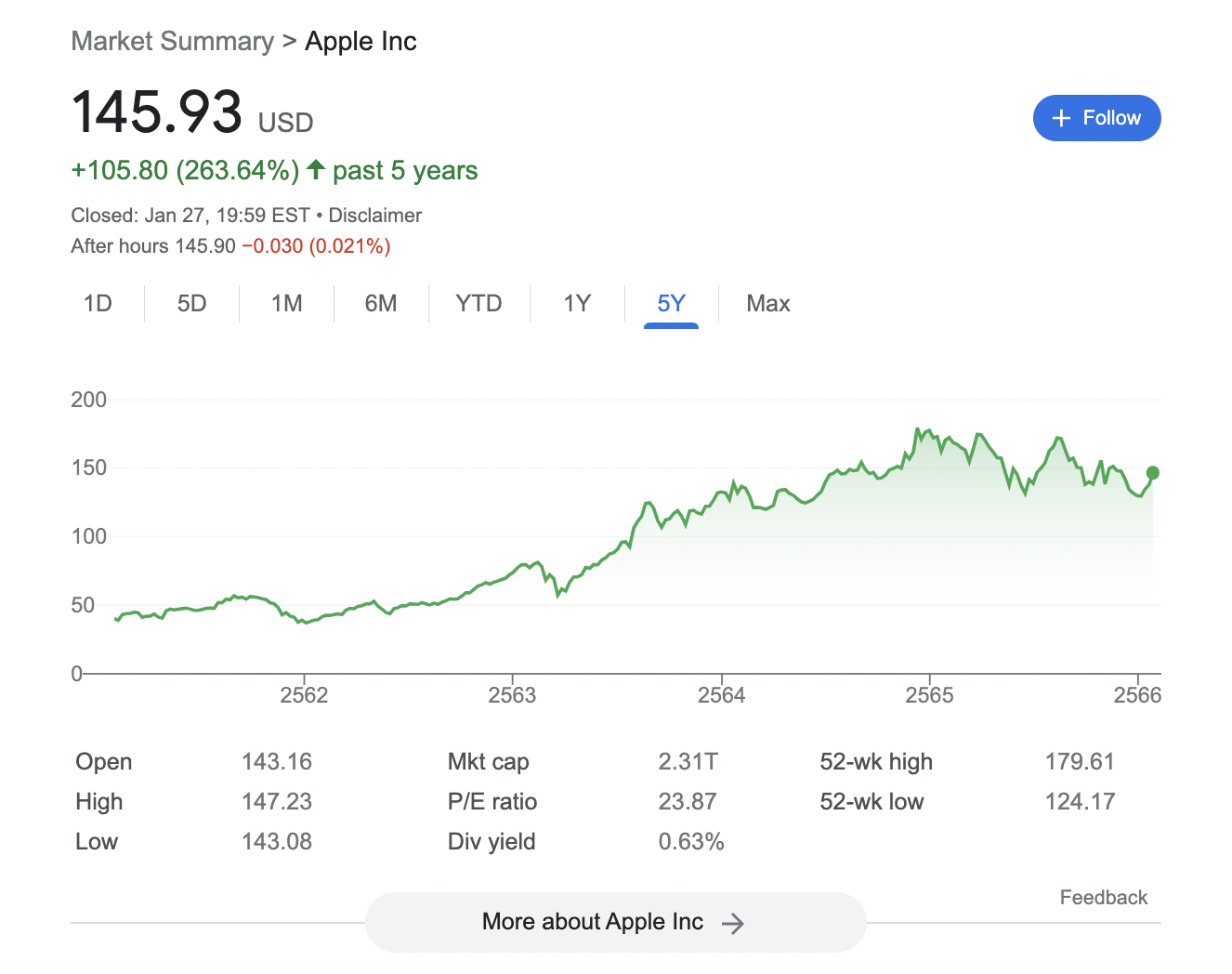Click the green endpoint dot on the chart

[1153, 473]
